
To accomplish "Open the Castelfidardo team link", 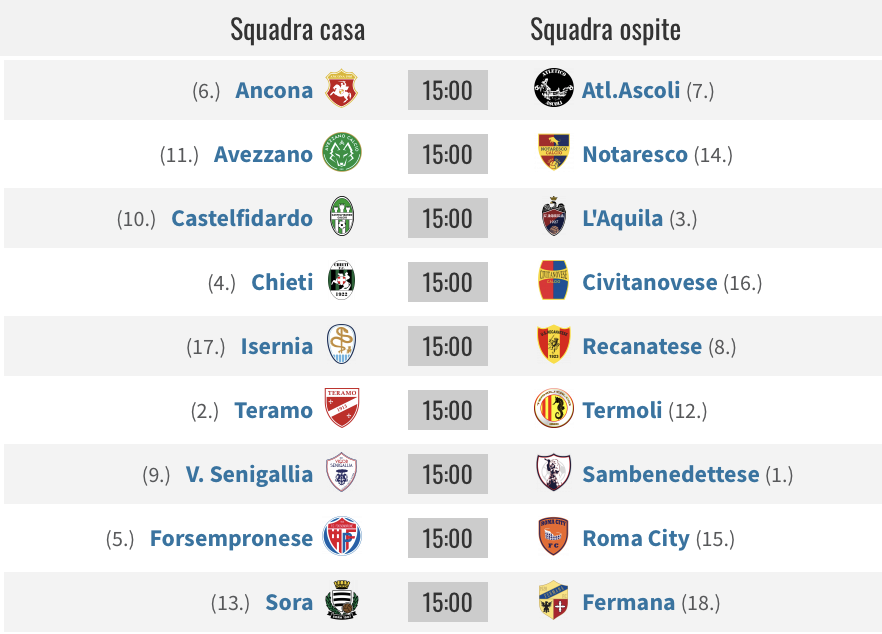I will click(242, 218).
